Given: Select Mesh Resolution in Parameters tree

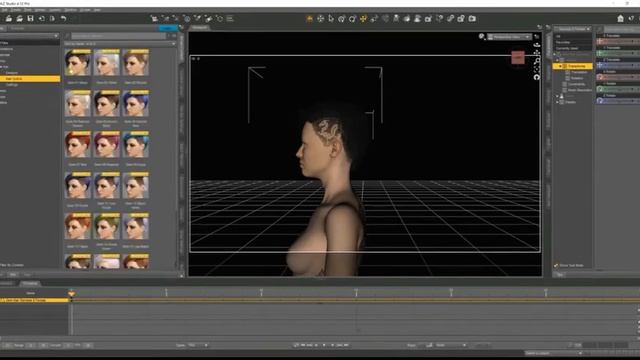Looking at the screenshot, I should pos(580,90).
